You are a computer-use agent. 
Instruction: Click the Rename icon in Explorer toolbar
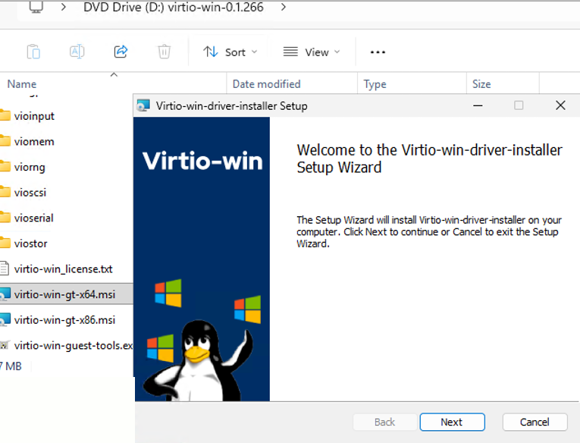pyautogui.click(x=77, y=51)
